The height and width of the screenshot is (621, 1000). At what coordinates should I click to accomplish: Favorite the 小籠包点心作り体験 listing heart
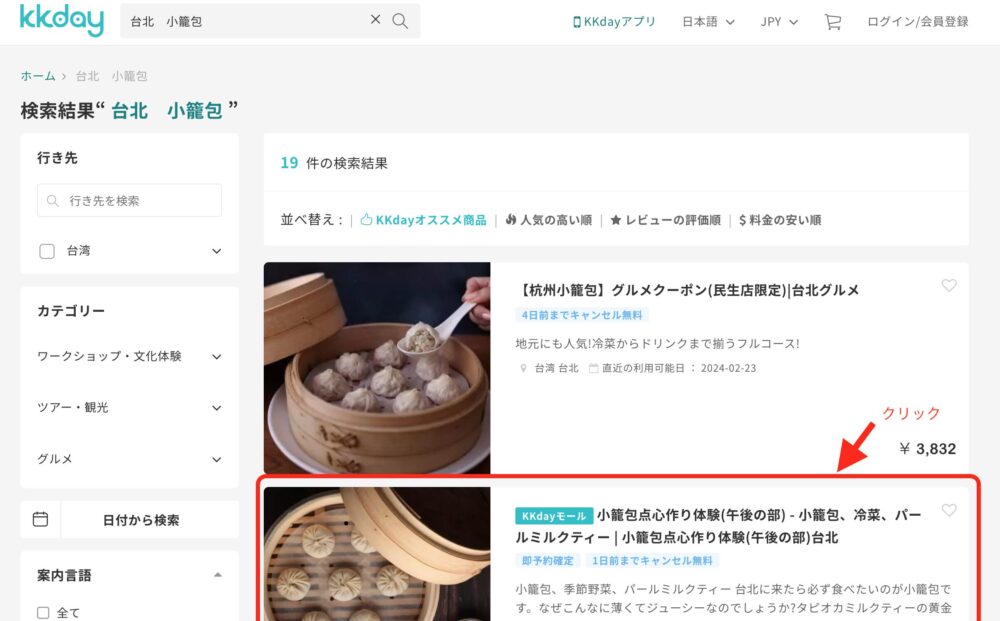pyautogui.click(x=949, y=511)
